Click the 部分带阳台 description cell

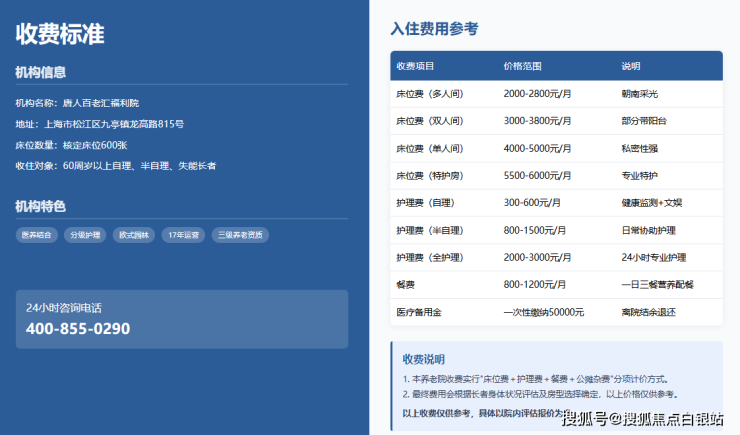644,121
